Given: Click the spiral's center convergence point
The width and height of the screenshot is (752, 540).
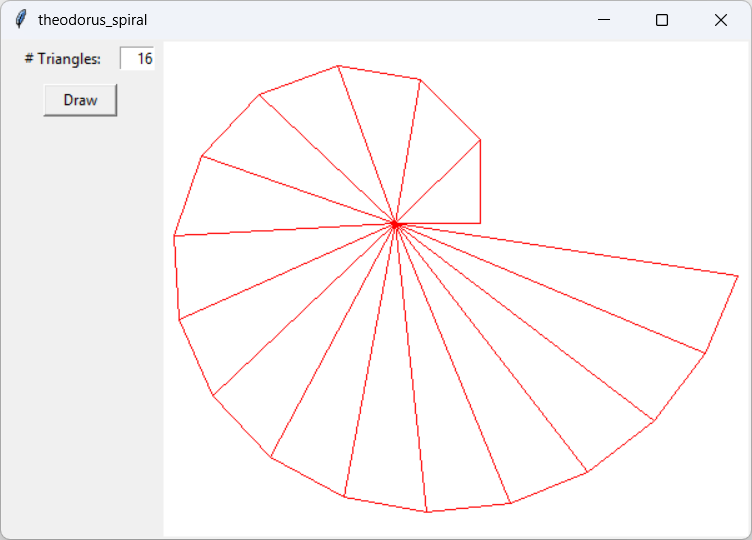Looking at the screenshot, I should (396, 224).
